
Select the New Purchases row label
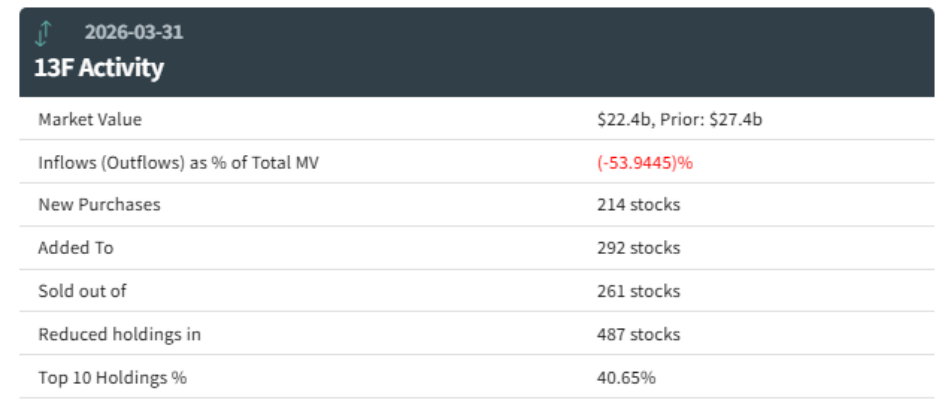click(x=100, y=205)
